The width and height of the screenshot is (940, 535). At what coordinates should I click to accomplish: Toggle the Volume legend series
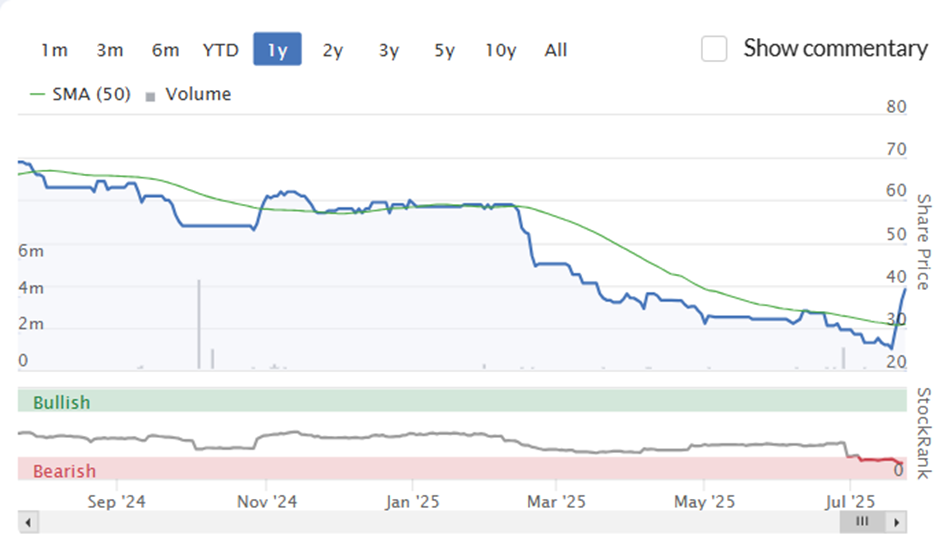(x=188, y=94)
